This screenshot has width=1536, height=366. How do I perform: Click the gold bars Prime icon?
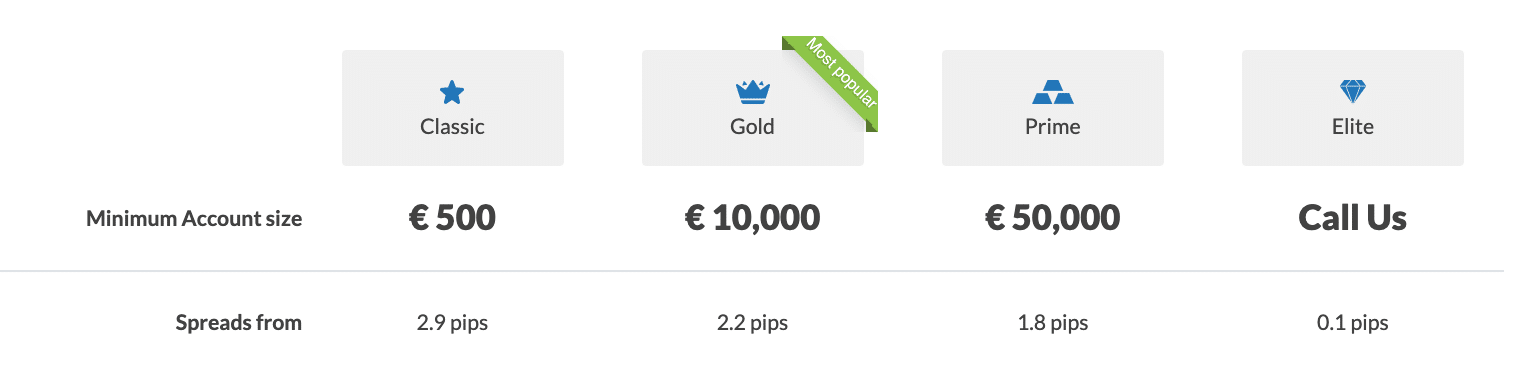click(x=1052, y=93)
